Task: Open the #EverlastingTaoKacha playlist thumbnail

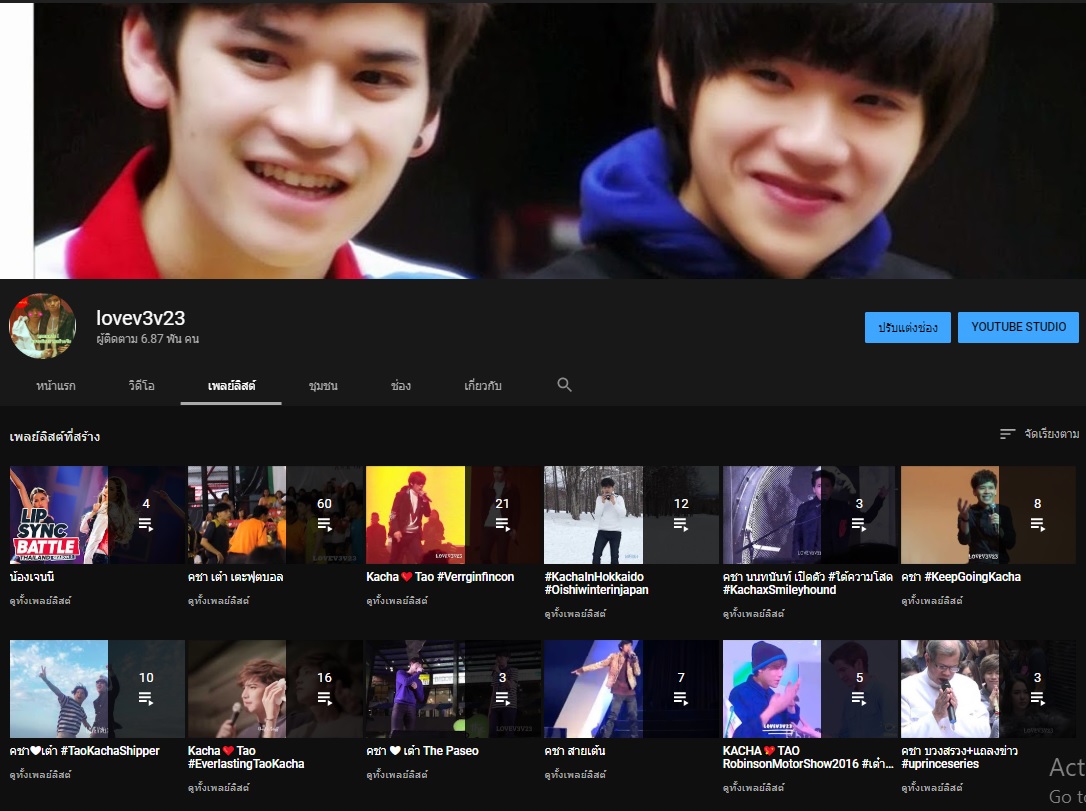Action: tap(276, 689)
